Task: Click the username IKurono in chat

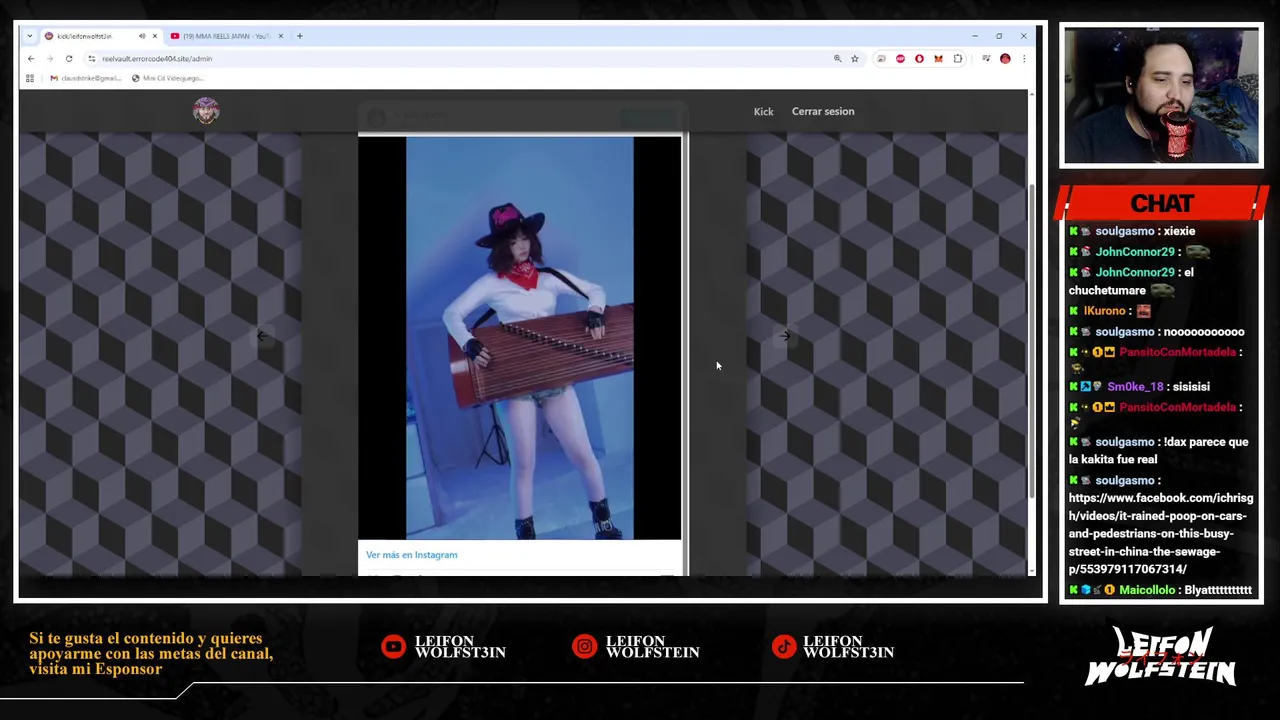Action: tap(1105, 311)
